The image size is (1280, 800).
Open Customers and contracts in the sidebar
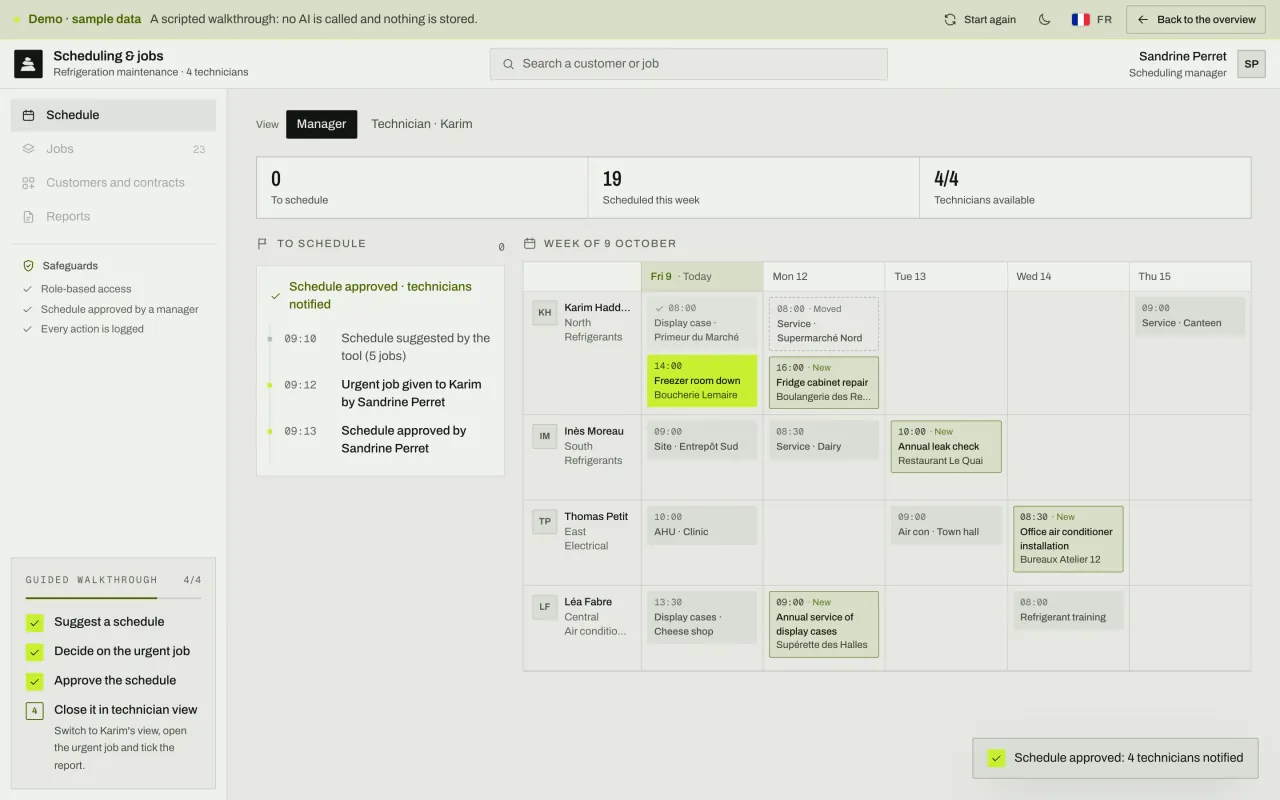coord(113,183)
